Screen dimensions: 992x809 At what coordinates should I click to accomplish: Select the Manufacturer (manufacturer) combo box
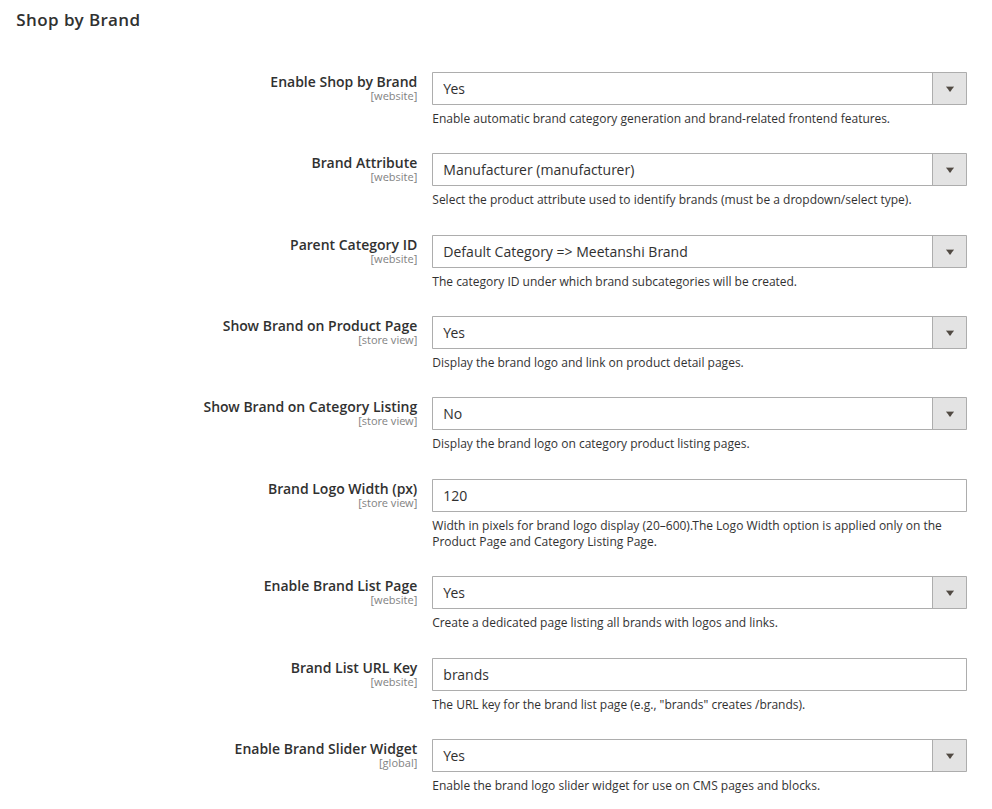click(x=699, y=170)
